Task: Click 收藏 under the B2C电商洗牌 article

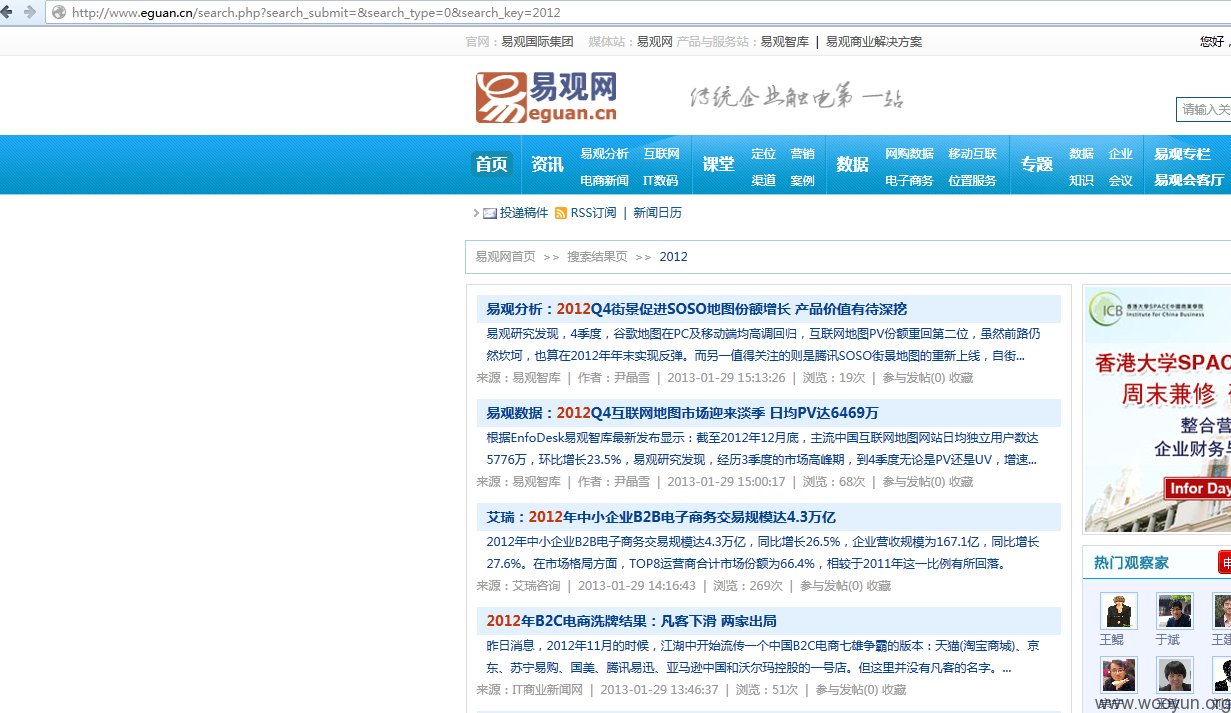Action: tap(894, 690)
